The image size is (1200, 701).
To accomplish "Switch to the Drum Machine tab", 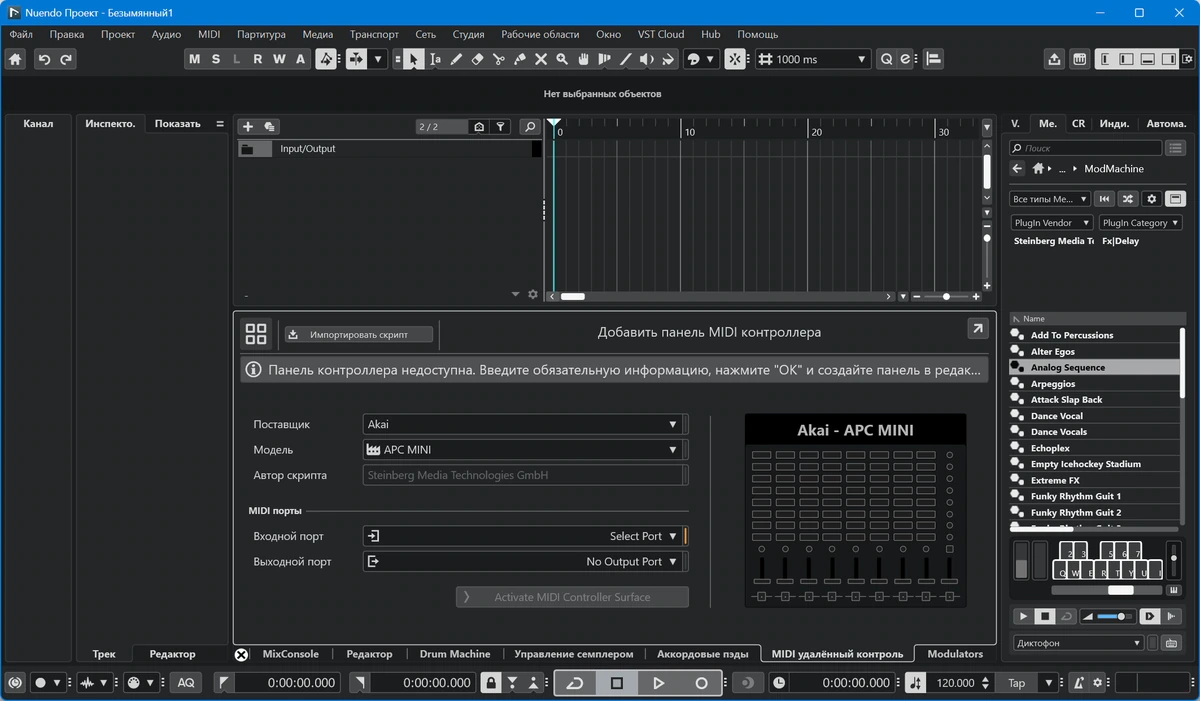I will (x=455, y=654).
